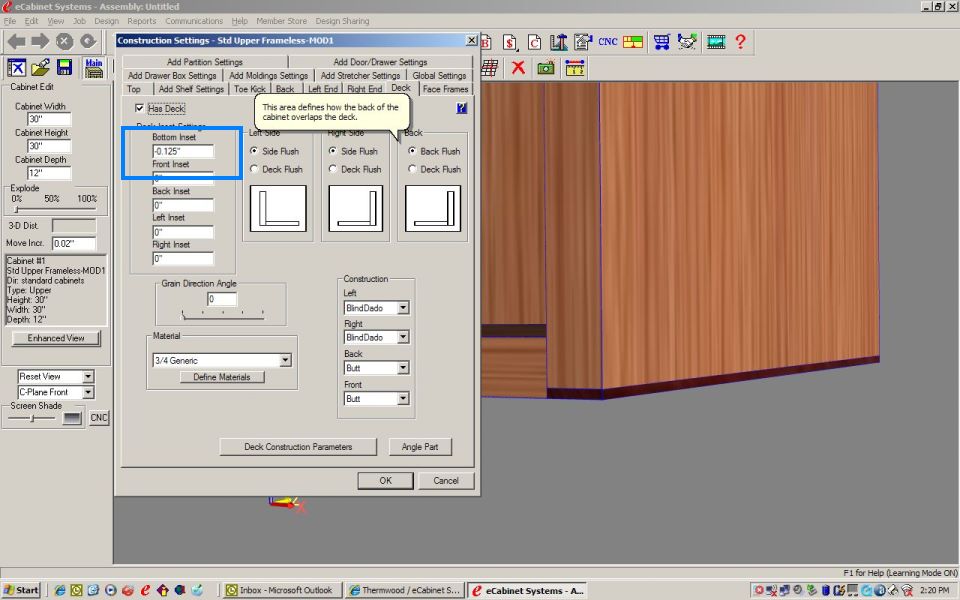This screenshot has width=960, height=600.
Task: Open the 3/4 Generic material dropdown
Action: click(285, 361)
